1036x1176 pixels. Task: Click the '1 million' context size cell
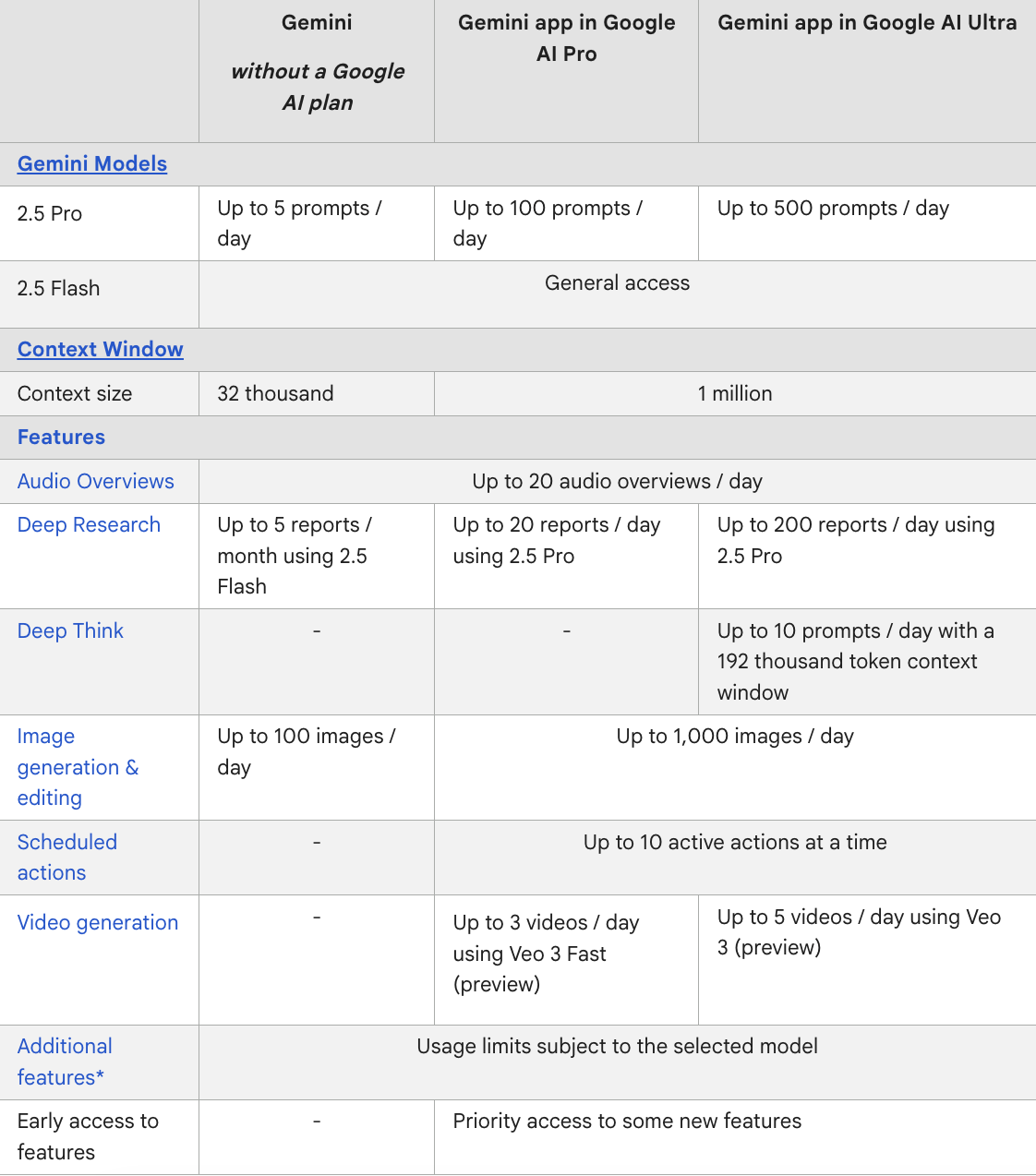tap(735, 393)
